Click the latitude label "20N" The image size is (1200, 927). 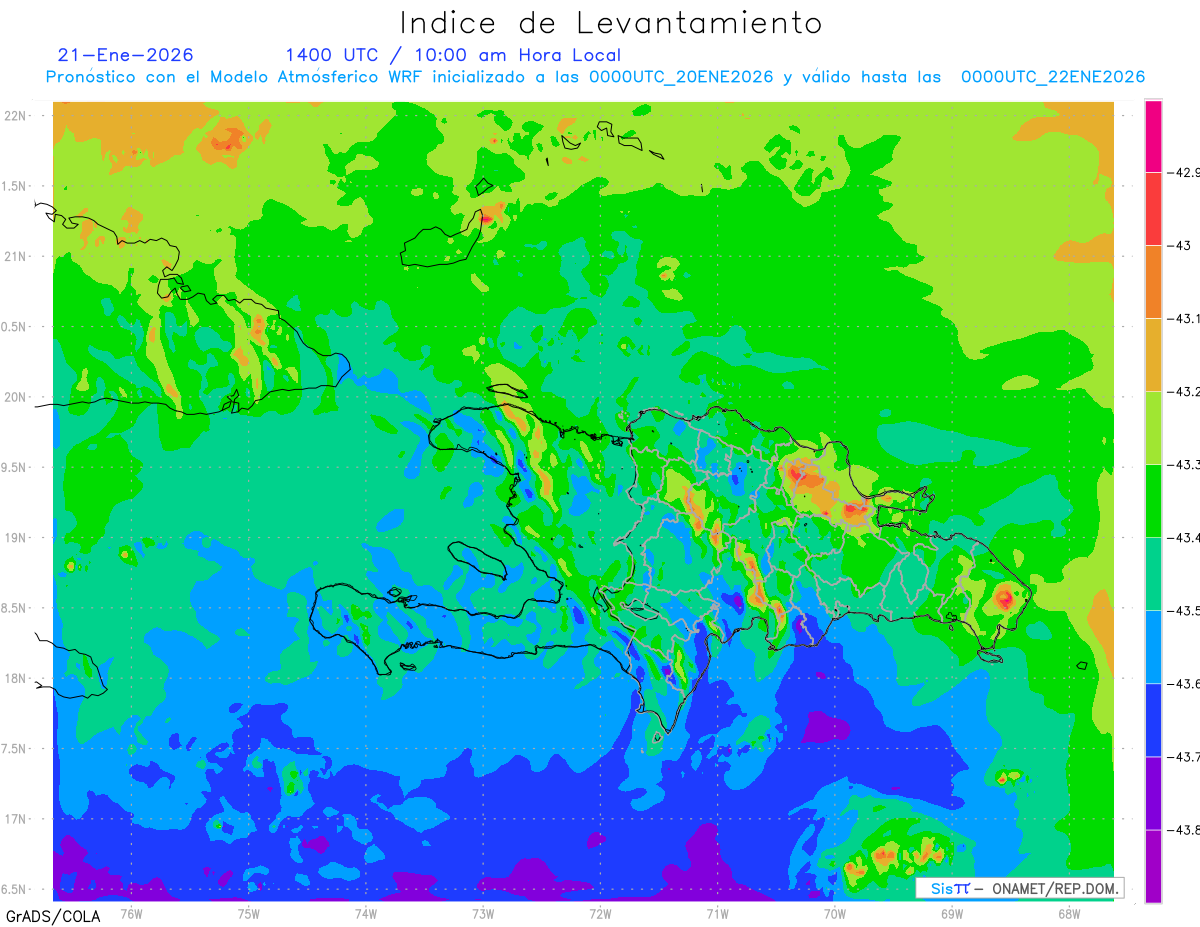pyautogui.click(x=14, y=397)
